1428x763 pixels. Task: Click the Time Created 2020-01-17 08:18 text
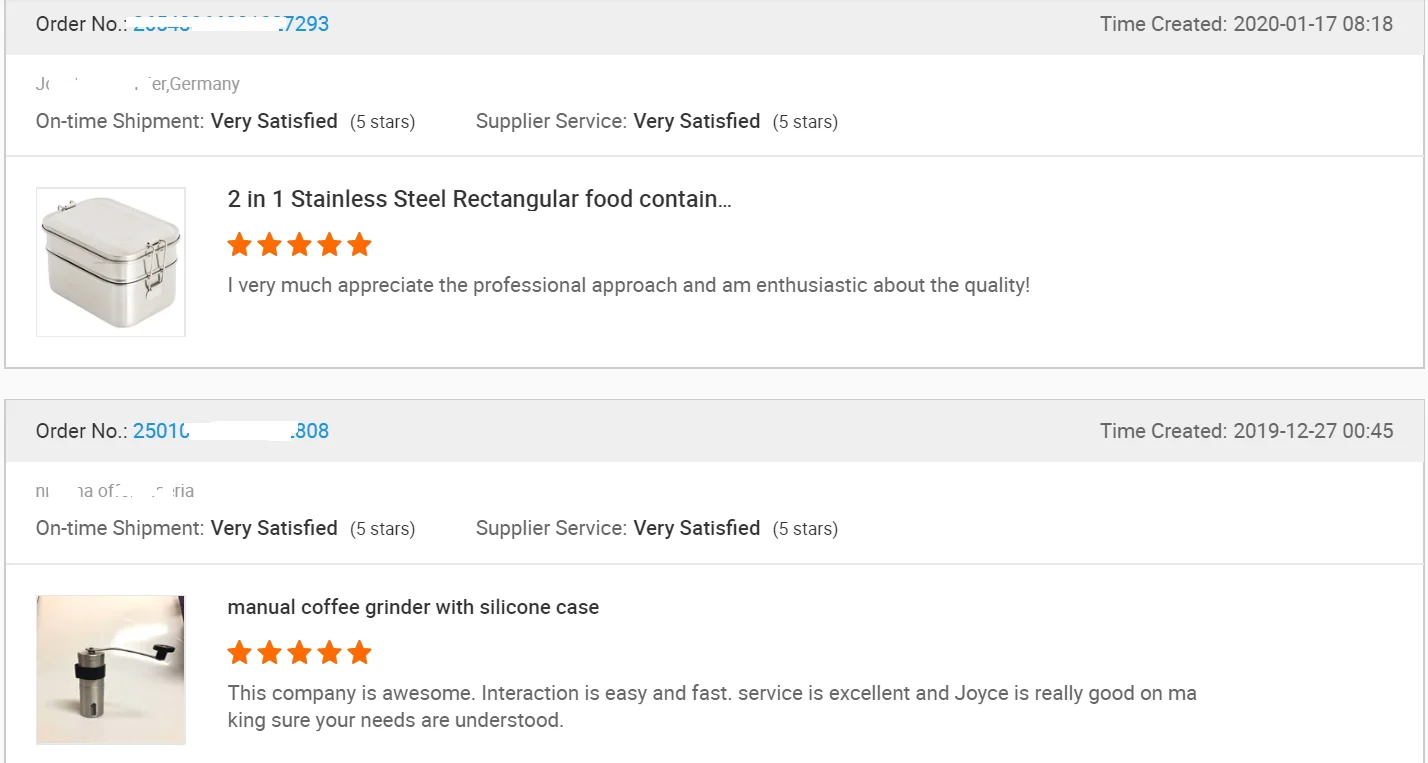(1246, 24)
